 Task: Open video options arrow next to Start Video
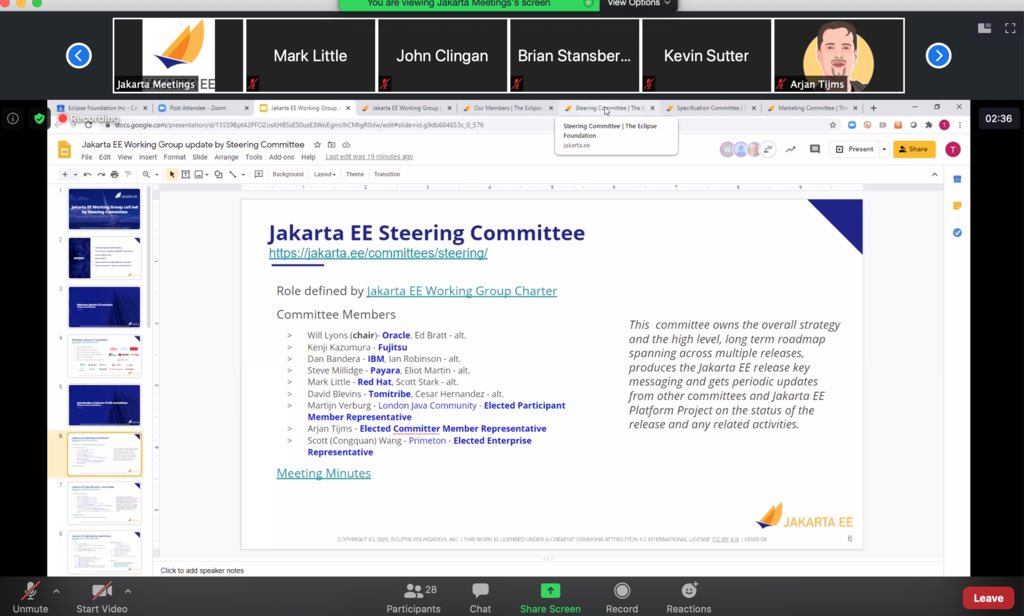[128, 591]
